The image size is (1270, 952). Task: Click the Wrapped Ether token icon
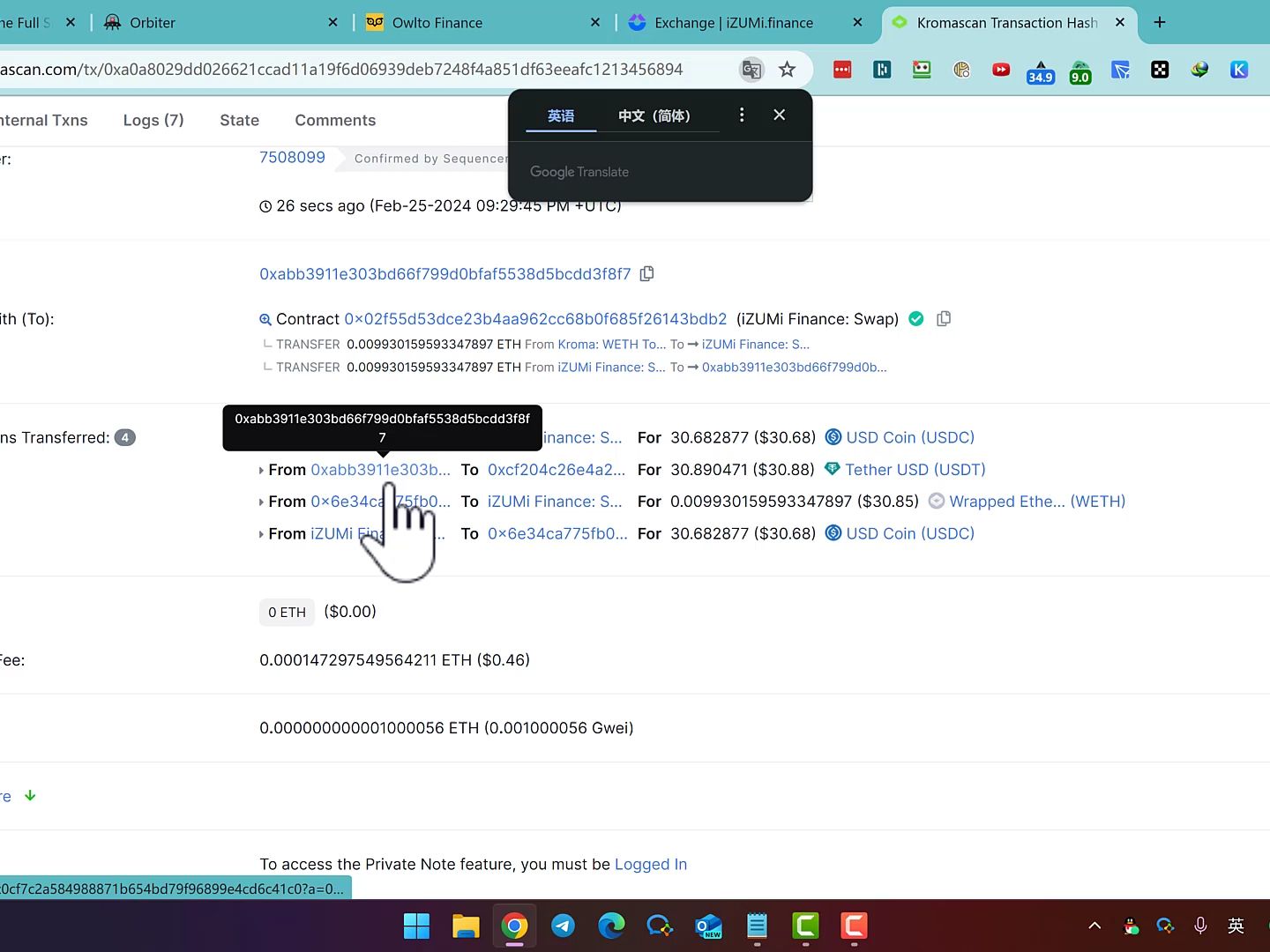point(937,501)
